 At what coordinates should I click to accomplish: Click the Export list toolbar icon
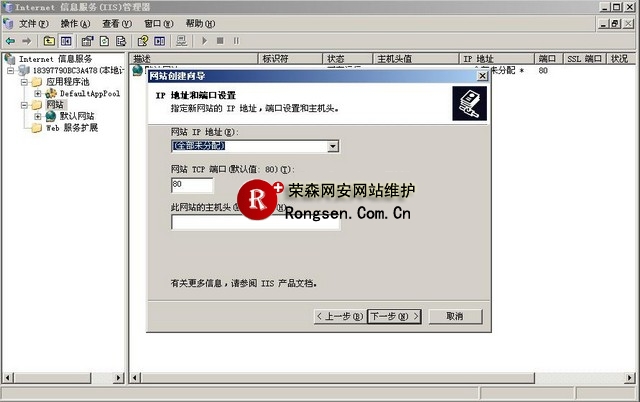pyautogui.click(x=121, y=41)
